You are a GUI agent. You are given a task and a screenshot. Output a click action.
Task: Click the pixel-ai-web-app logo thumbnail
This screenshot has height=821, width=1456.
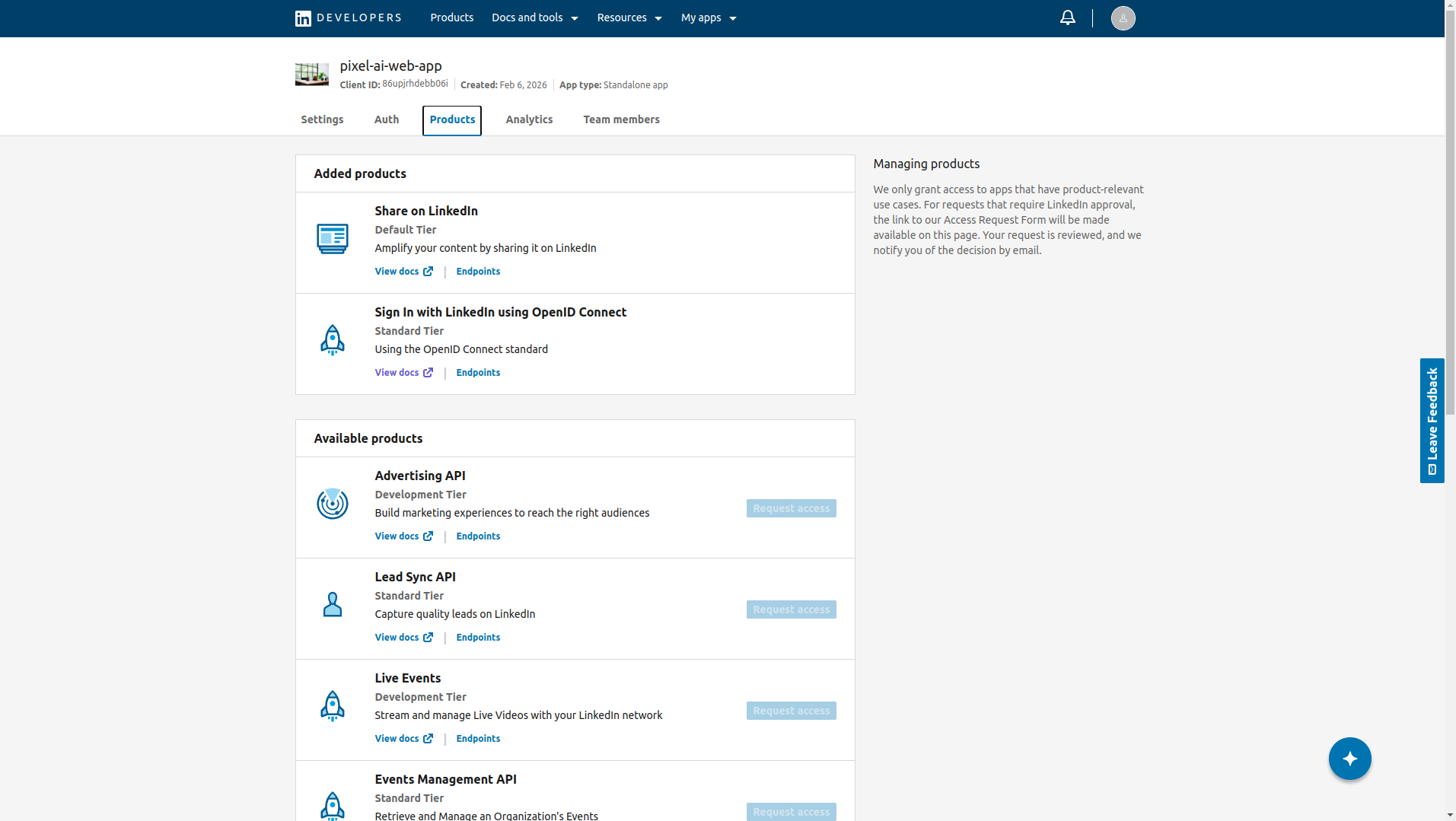coord(312,75)
